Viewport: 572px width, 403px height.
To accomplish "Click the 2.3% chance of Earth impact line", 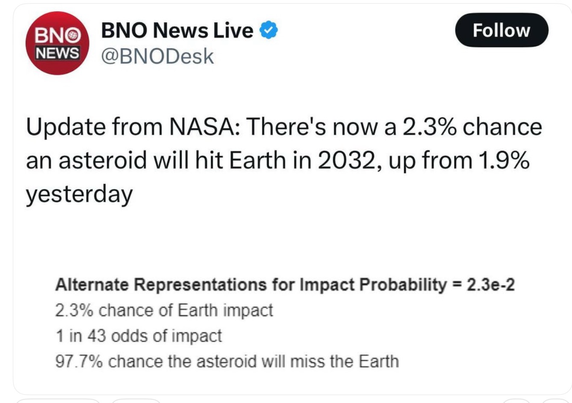I will (x=164, y=310).
